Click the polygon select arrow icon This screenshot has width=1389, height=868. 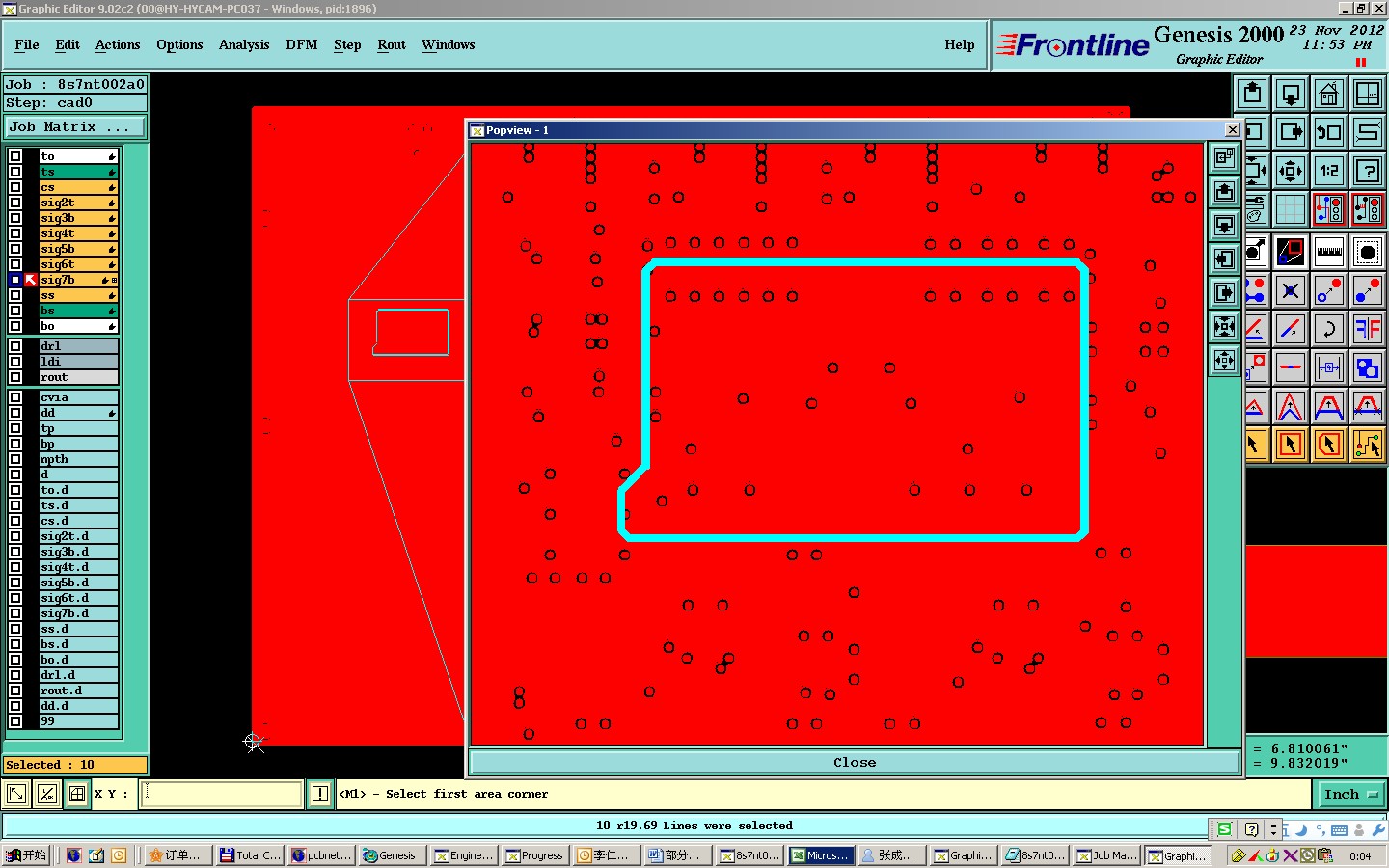pos(1329,445)
